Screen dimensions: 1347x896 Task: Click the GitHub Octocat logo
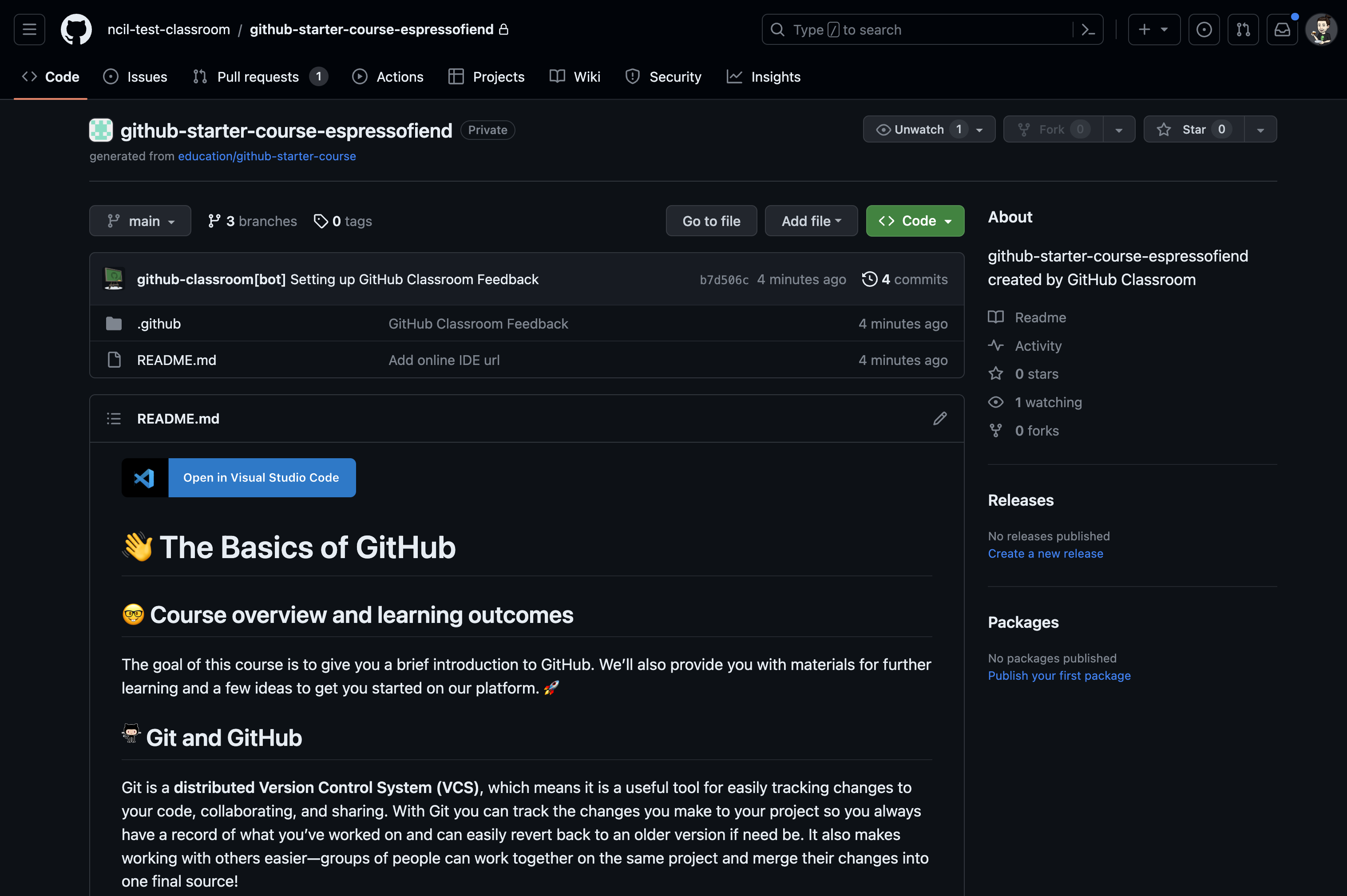click(76, 29)
